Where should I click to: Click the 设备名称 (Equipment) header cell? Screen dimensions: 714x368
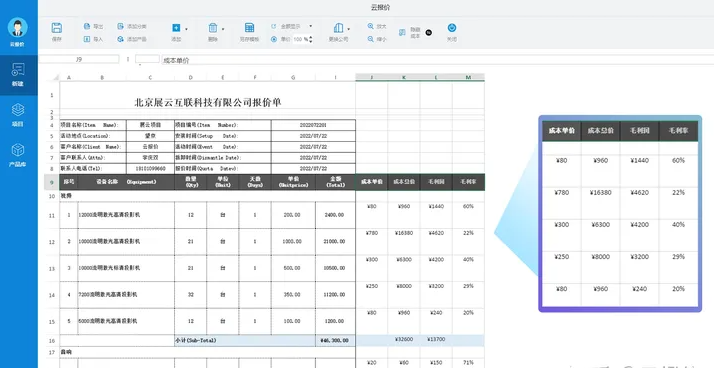coord(126,182)
